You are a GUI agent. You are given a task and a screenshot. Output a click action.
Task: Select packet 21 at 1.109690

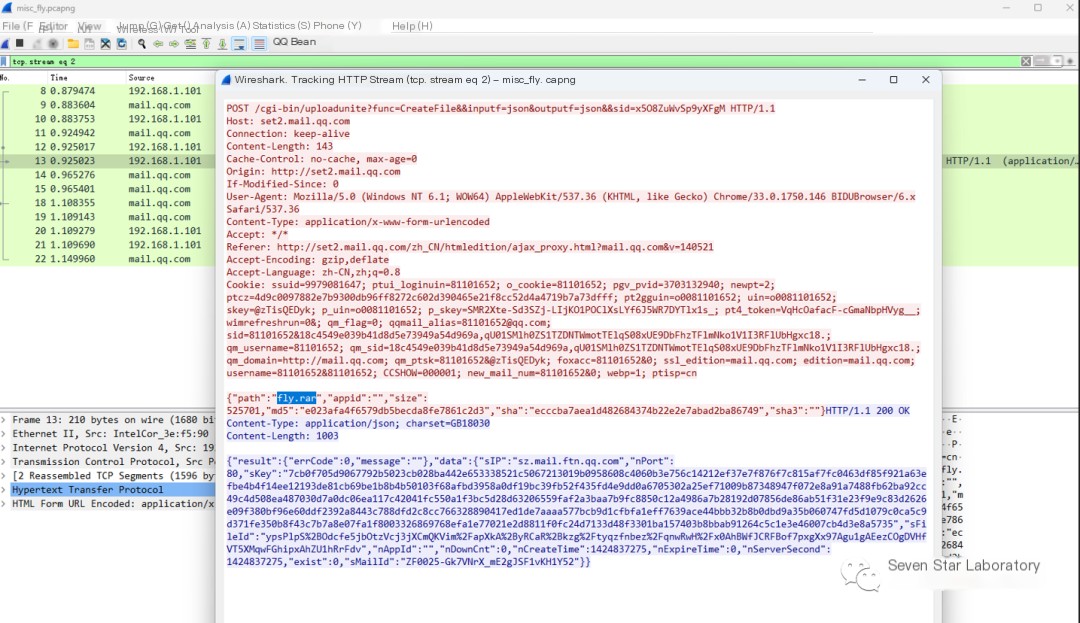point(107,245)
